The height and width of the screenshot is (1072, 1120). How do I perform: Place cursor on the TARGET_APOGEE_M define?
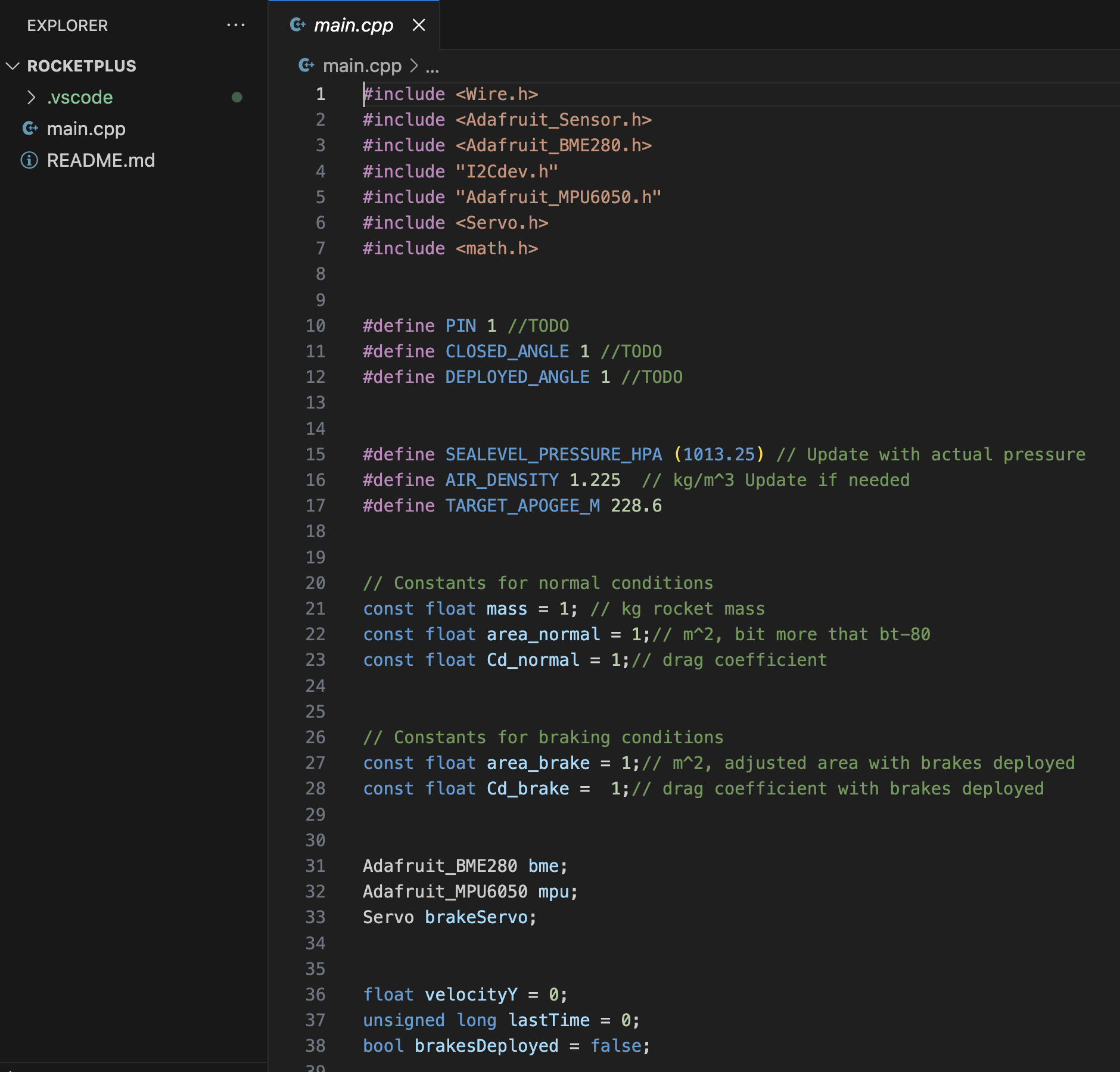coord(522,505)
